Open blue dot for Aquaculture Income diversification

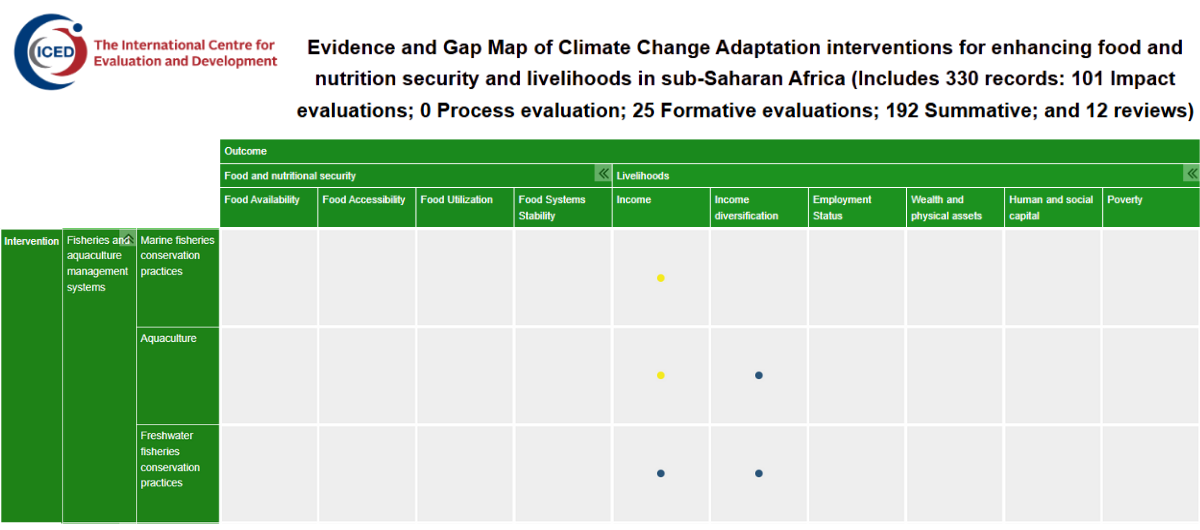pyautogui.click(x=759, y=375)
